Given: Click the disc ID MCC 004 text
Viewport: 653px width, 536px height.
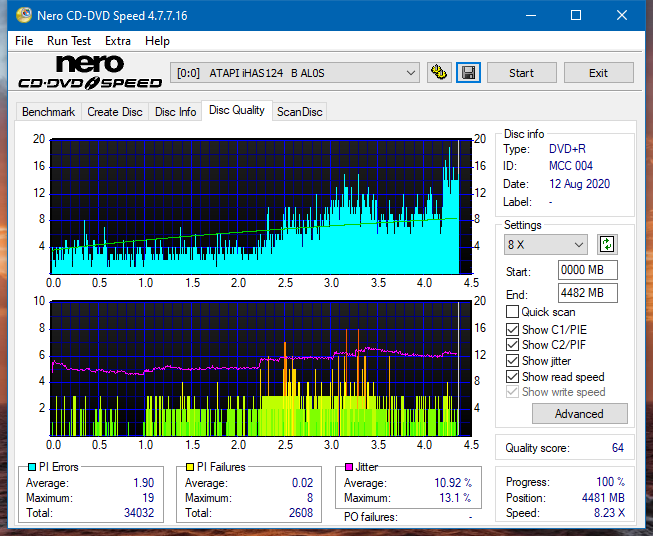Looking at the screenshot, I should coord(571,166).
